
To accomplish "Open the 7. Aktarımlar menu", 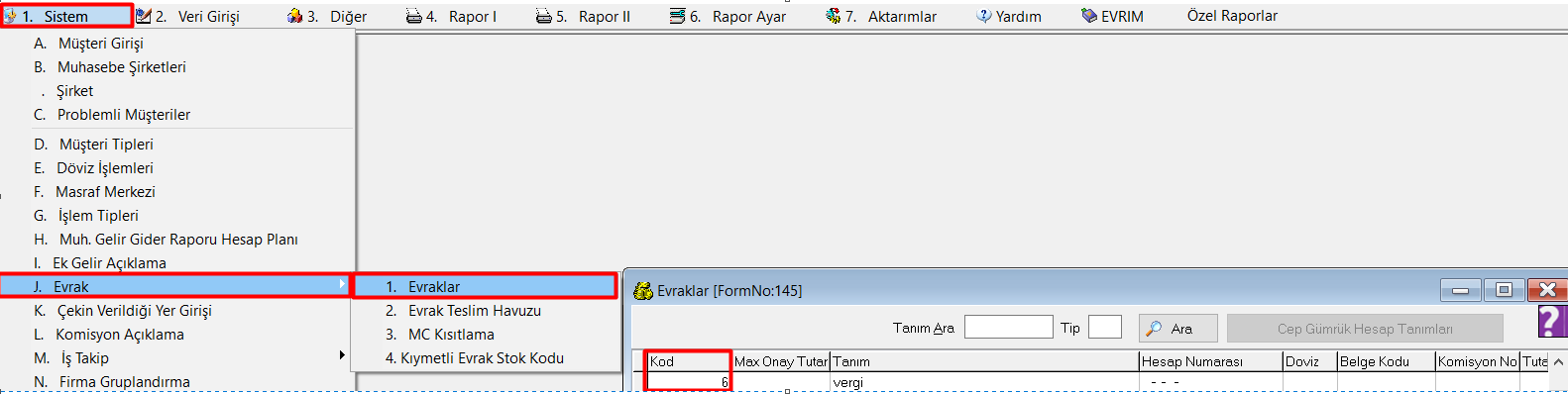I will (x=881, y=16).
